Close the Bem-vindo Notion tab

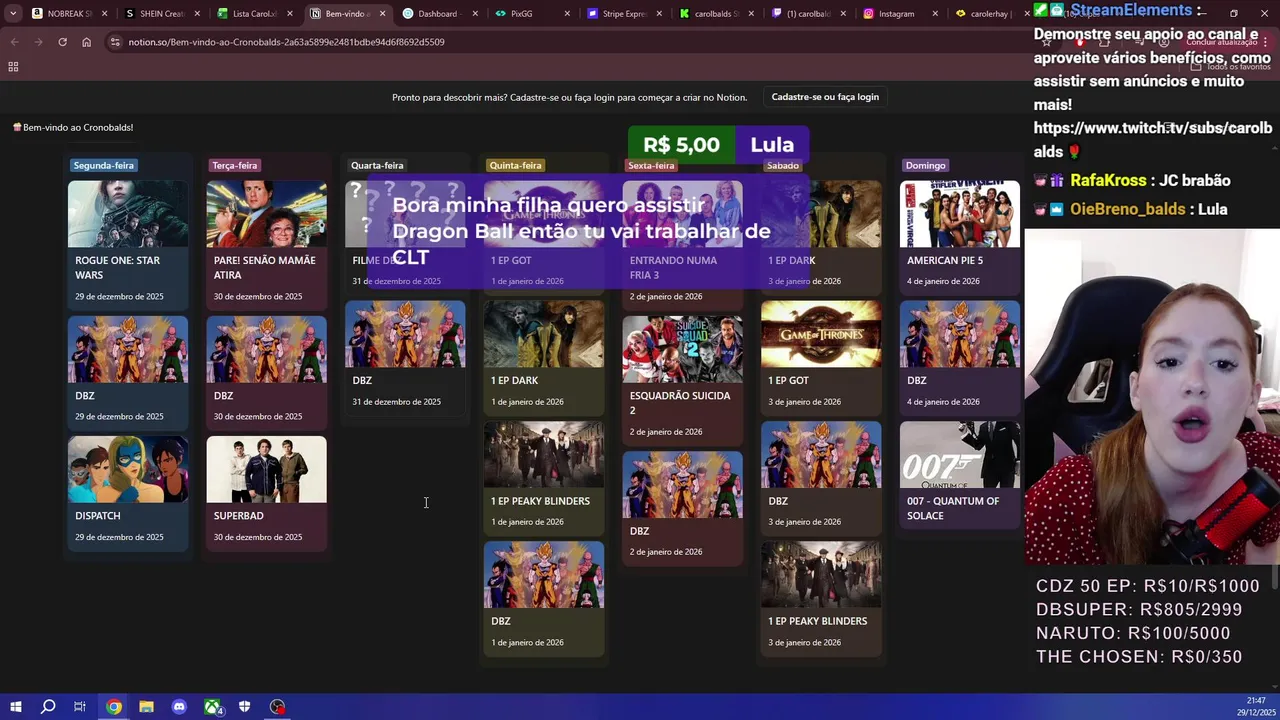click(x=382, y=14)
